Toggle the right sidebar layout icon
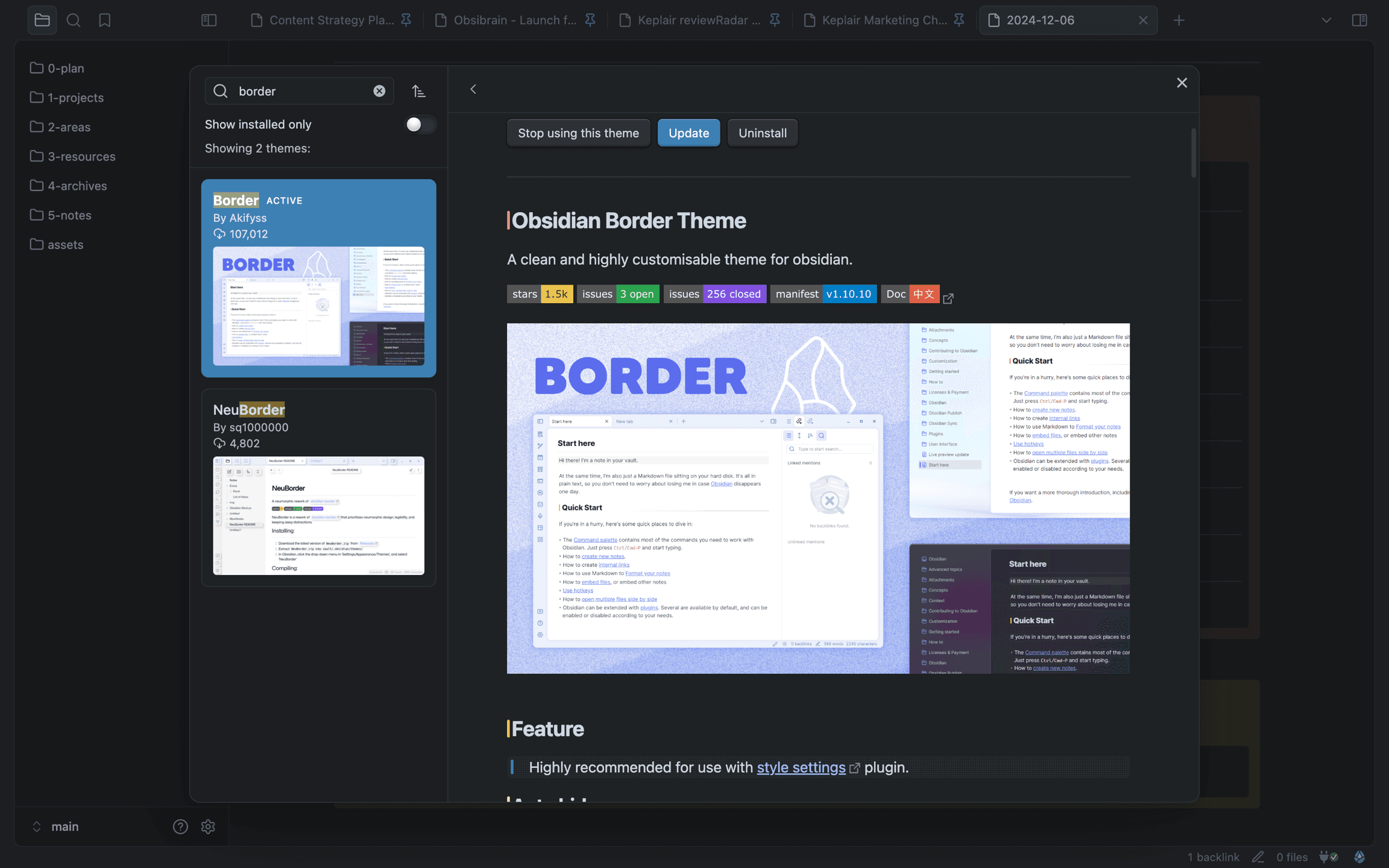Image resolution: width=1389 pixels, height=868 pixels. pyautogui.click(x=1359, y=20)
